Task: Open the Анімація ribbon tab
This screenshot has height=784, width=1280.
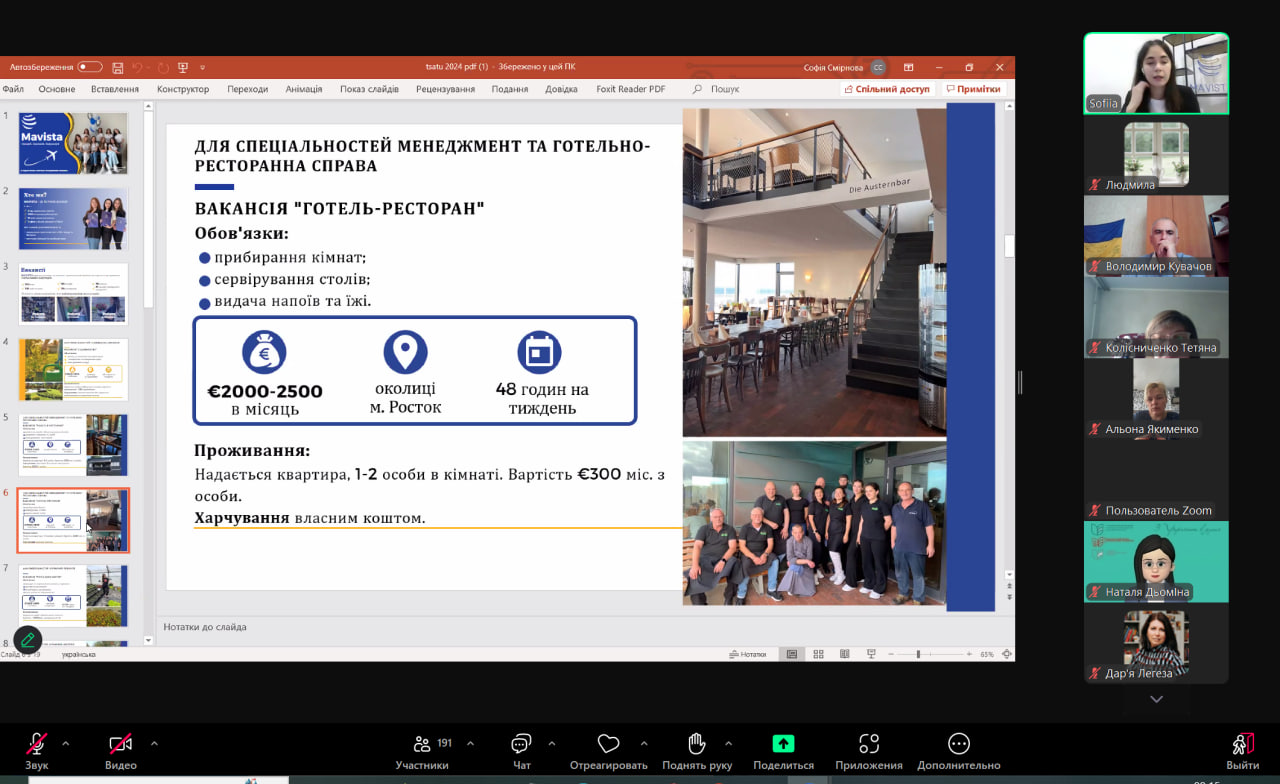Action: pyautogui.click(x=303, y=89)
